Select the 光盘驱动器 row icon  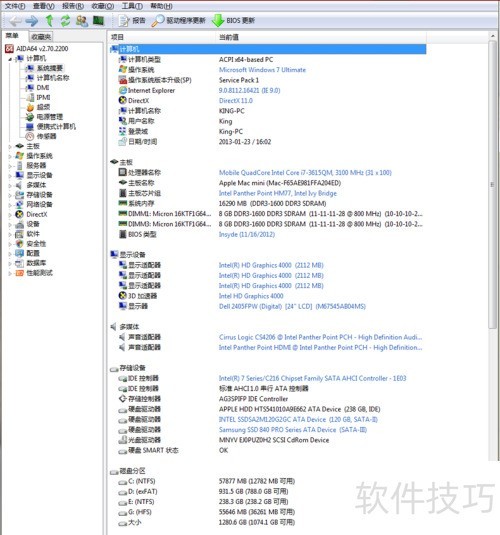pos(123,440)
